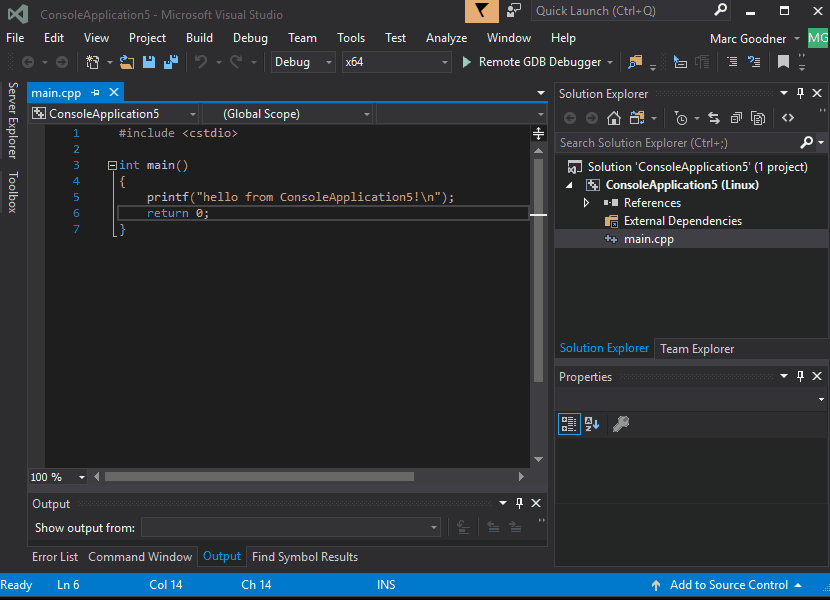Viewport: 830px width, 600px height.
Task: Open a file using the Open File icon
Action: [x=125, y=61]
